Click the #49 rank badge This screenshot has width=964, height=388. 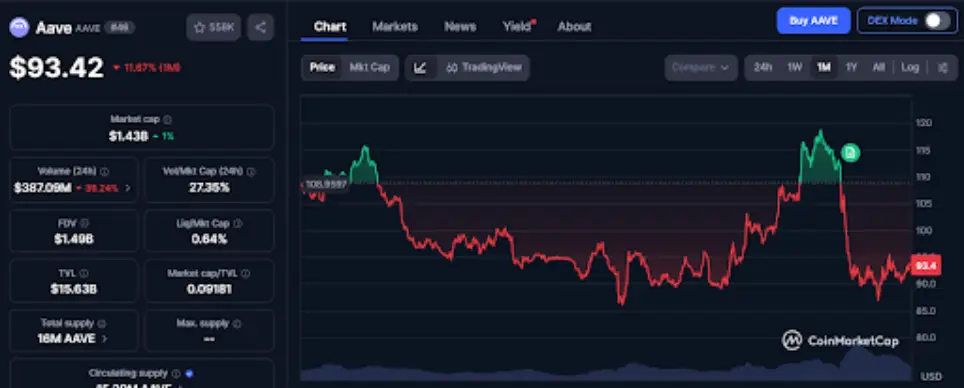pyautogui.click(x=119, y=28)
